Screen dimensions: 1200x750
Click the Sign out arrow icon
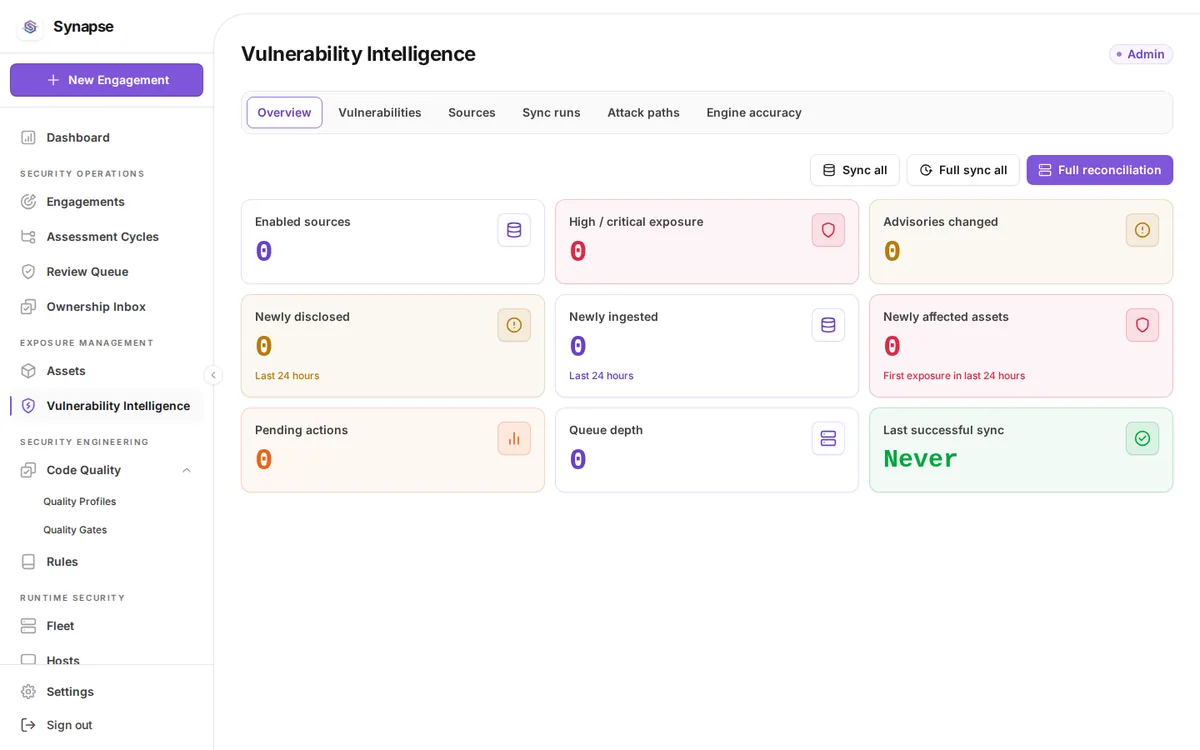point(28,724)
